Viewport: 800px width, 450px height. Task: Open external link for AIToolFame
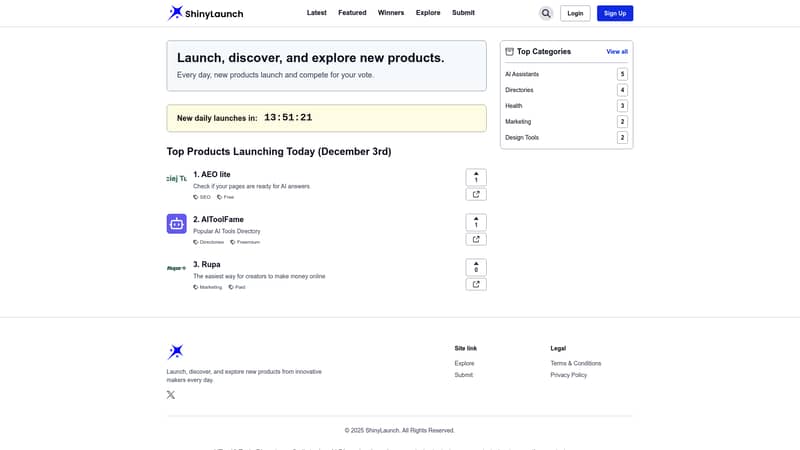tap(476, 239)
